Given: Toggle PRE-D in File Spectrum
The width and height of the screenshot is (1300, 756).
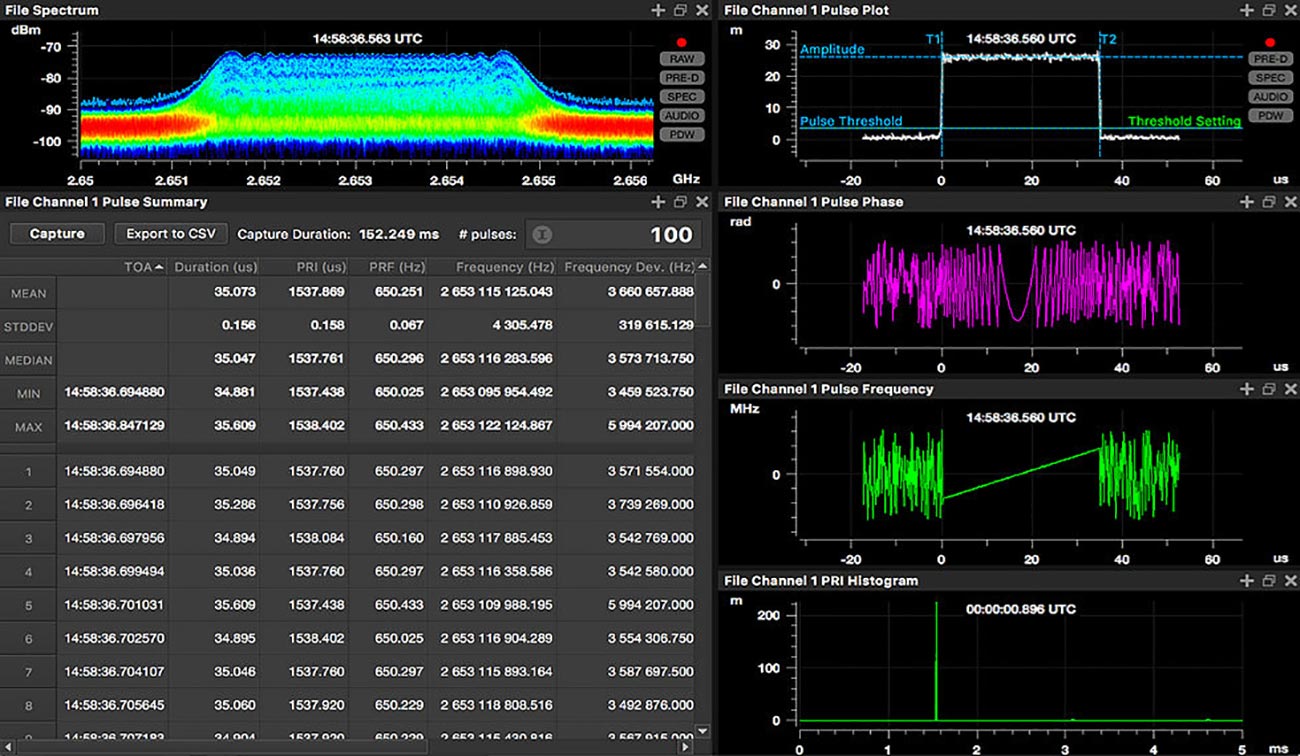Looking at the screenshot, I should [x=682, y=78].
